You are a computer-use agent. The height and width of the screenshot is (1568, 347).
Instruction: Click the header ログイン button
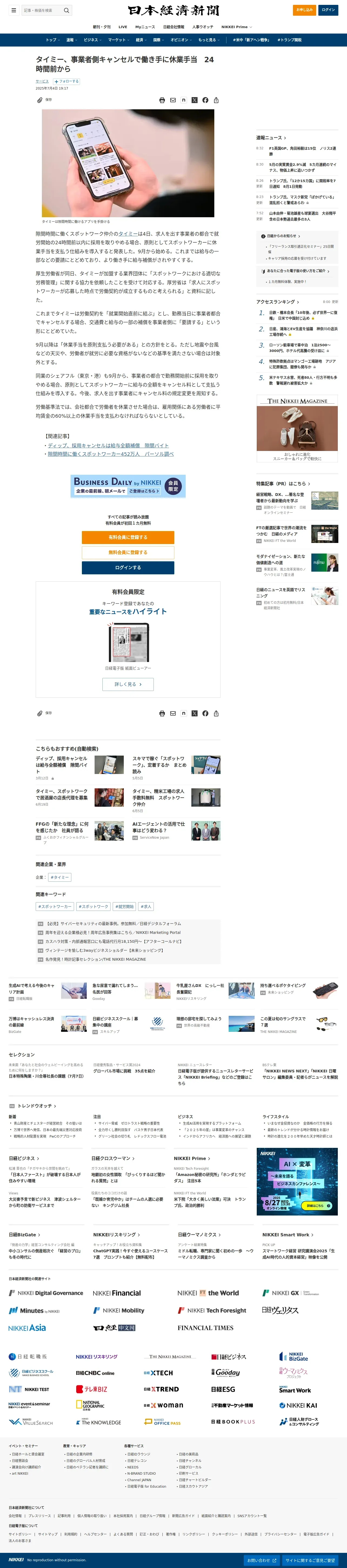328,10
